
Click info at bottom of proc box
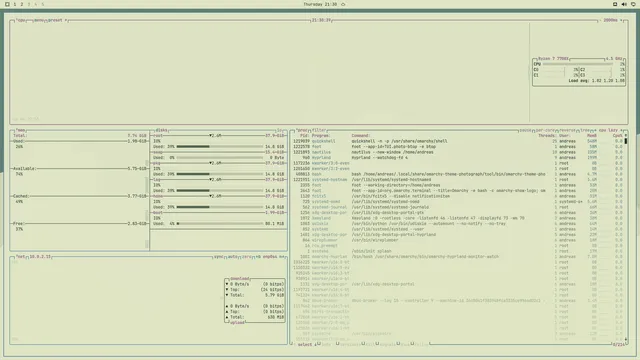[326, 344]
